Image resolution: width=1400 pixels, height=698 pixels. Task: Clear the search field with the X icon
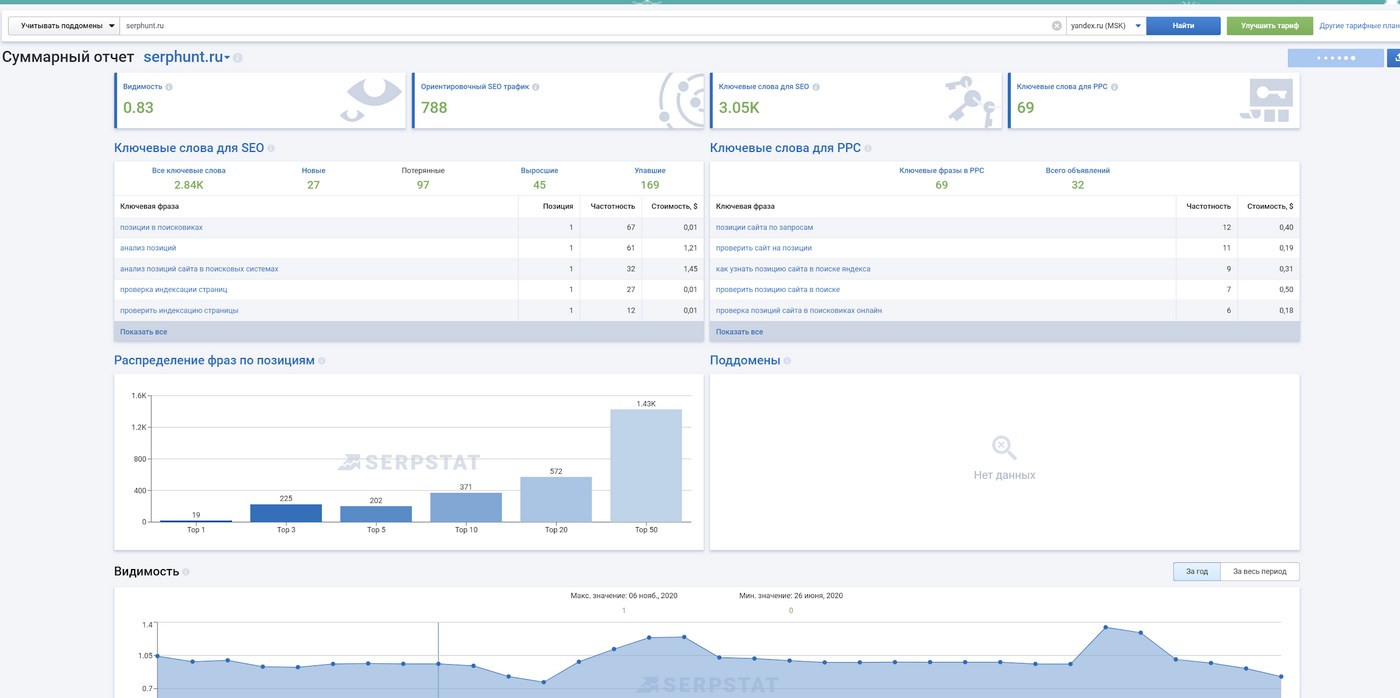coord(1057,26)
